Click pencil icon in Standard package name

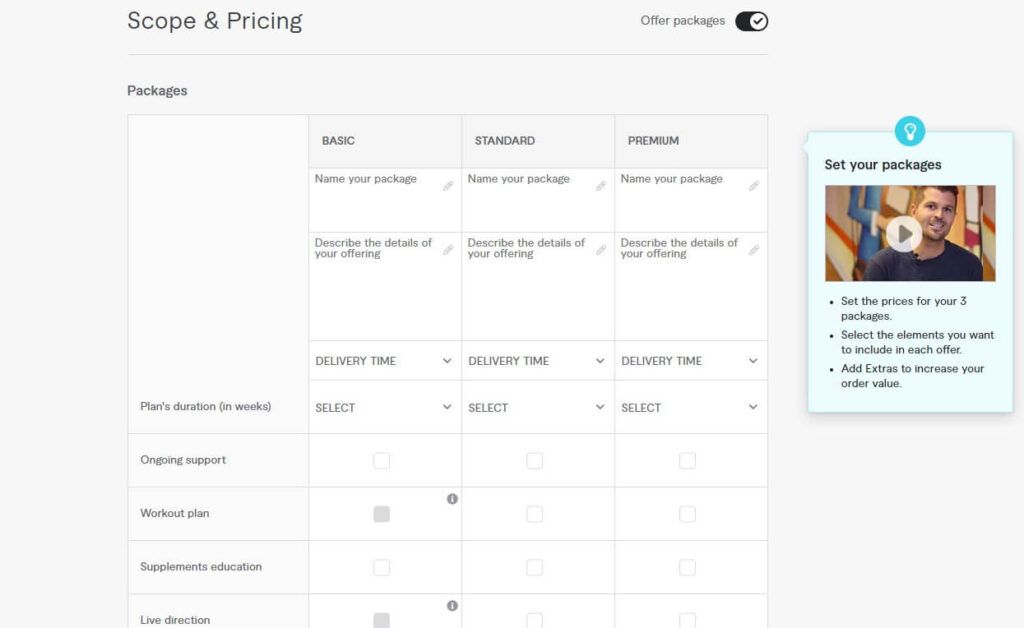601,186
